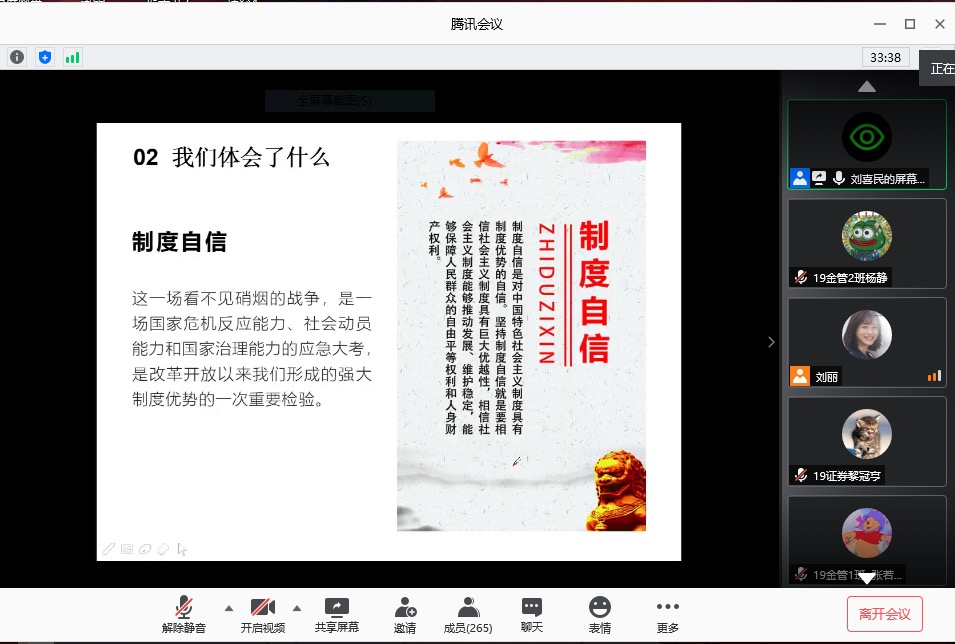Open the camera selection dropdown arrow
Image resolution: width=955 pixels, height=644 pixels.
click(297, 607)
